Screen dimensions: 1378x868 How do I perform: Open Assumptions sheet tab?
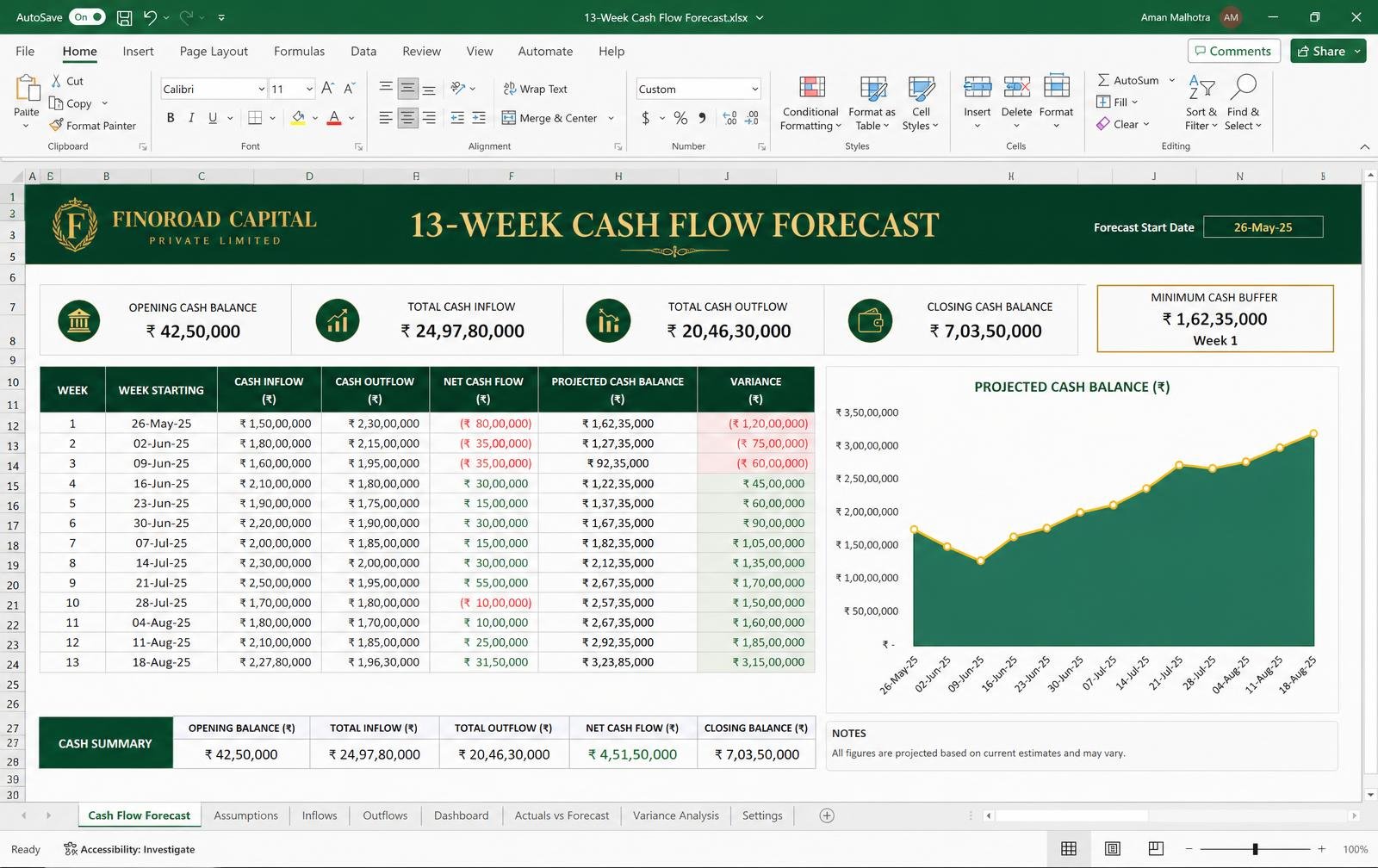pyautogui.click(x=245, y=815)
